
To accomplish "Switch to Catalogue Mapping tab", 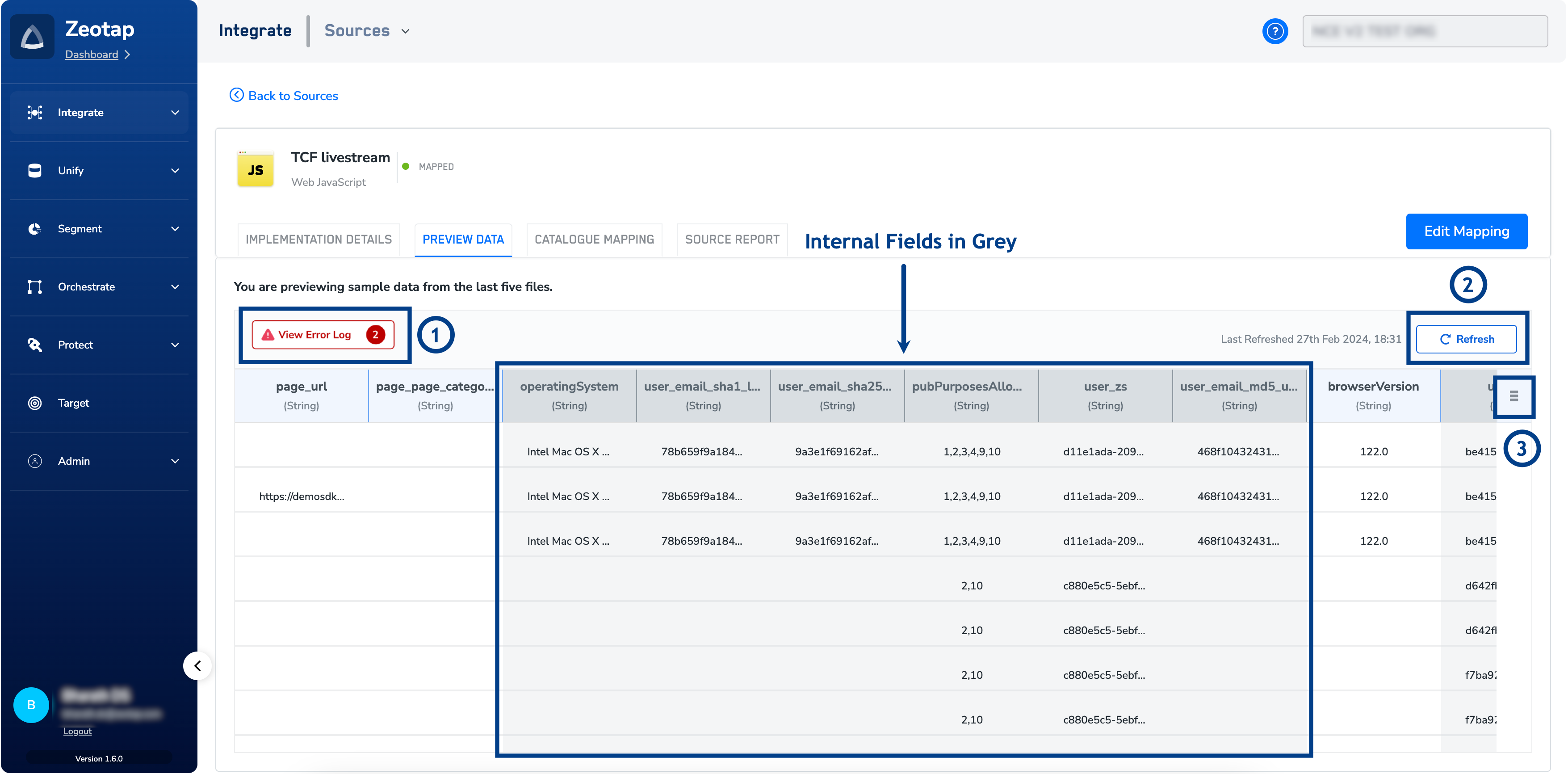I will tap(594, 240).
